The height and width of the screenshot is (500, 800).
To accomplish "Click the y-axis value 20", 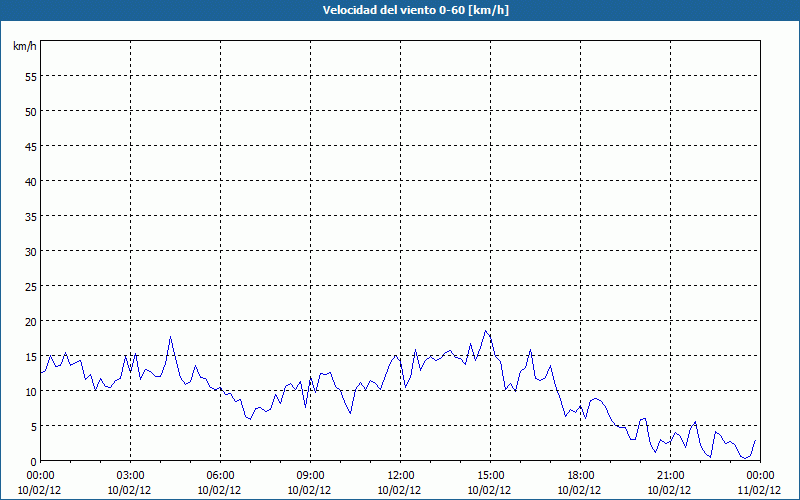I will click(x=31, y=321).
